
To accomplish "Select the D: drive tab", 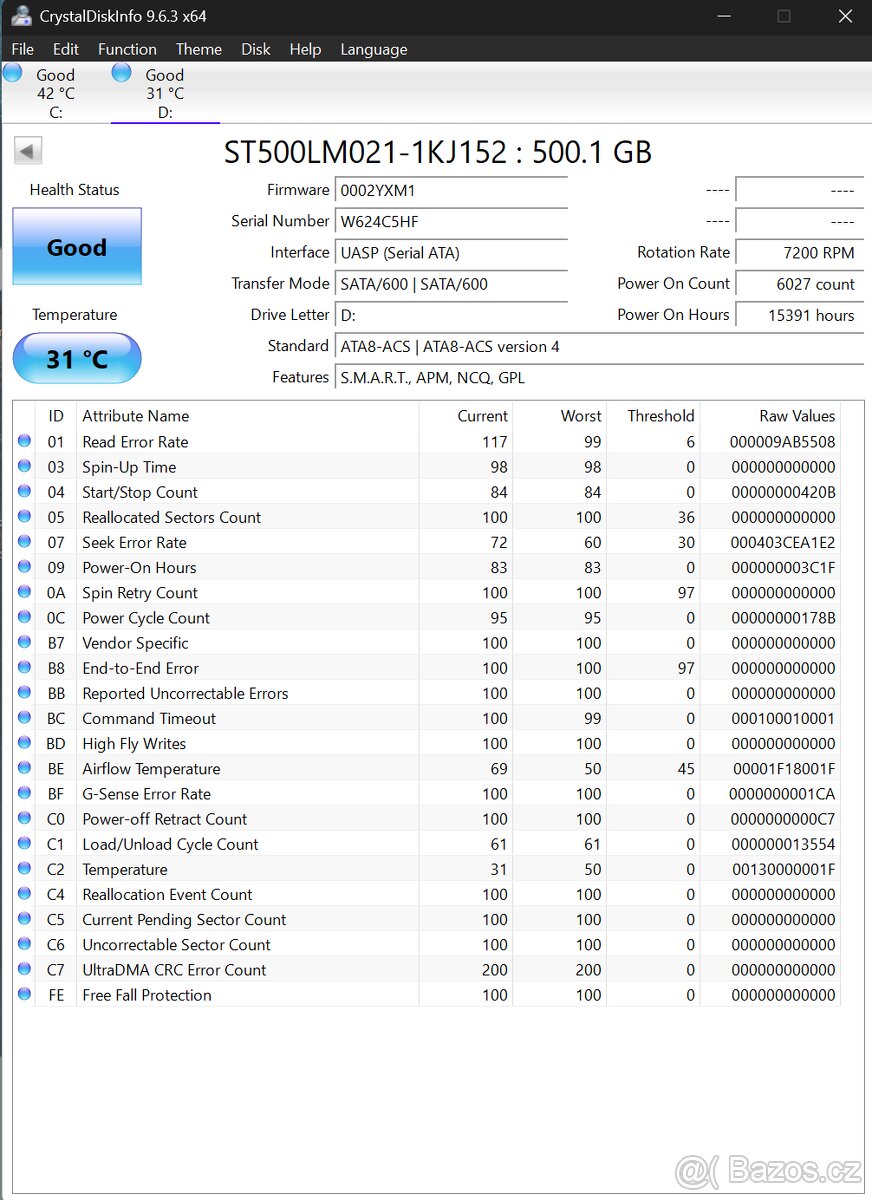I will pos(165,93).
